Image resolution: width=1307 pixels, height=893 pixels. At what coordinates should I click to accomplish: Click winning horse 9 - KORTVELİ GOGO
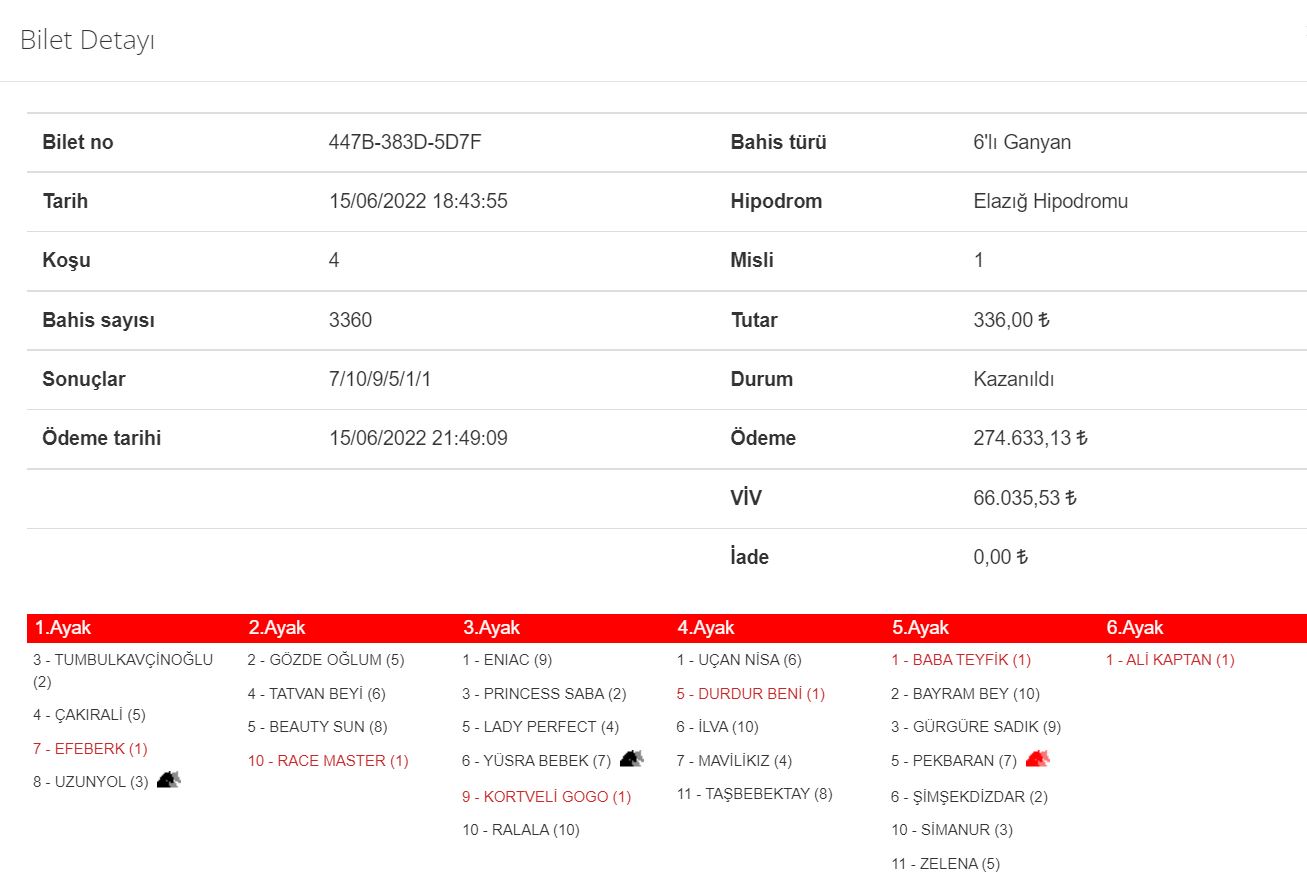(546, 797)
